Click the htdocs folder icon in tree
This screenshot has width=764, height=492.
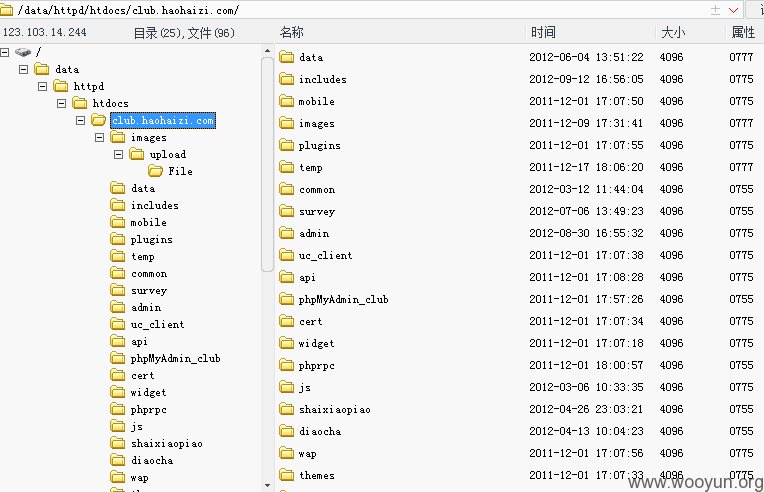coord(79,103)
